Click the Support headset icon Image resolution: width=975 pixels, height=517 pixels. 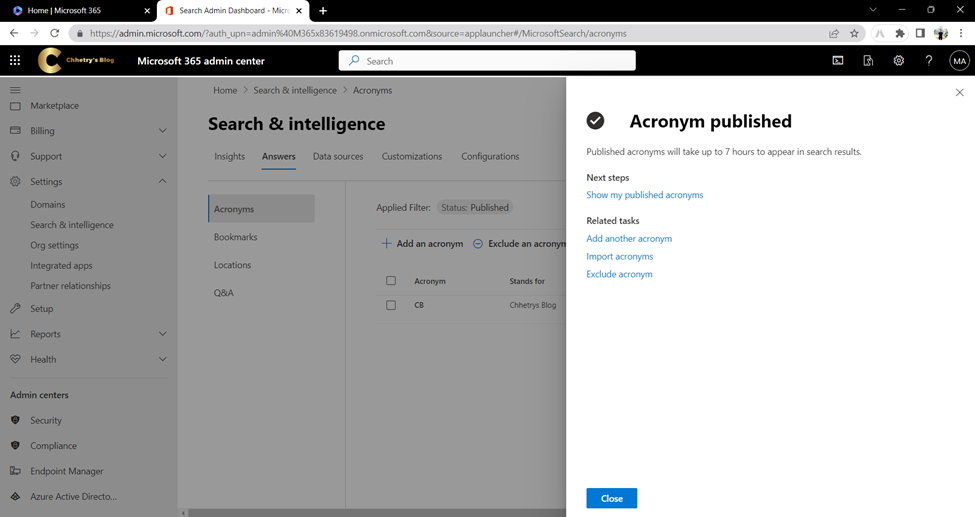click(16, 156)
